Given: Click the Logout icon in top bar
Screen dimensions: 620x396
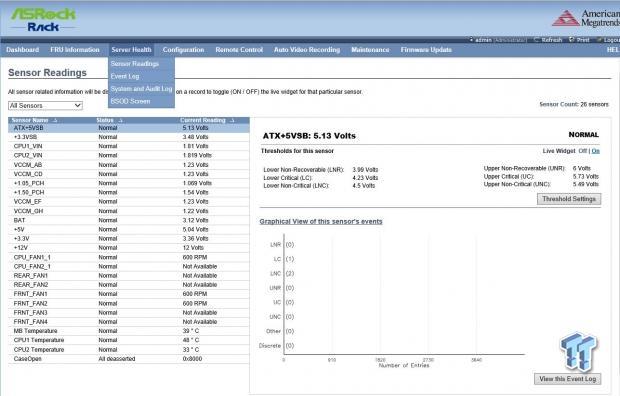Looking at the screenshot, I should pos(600,40).
